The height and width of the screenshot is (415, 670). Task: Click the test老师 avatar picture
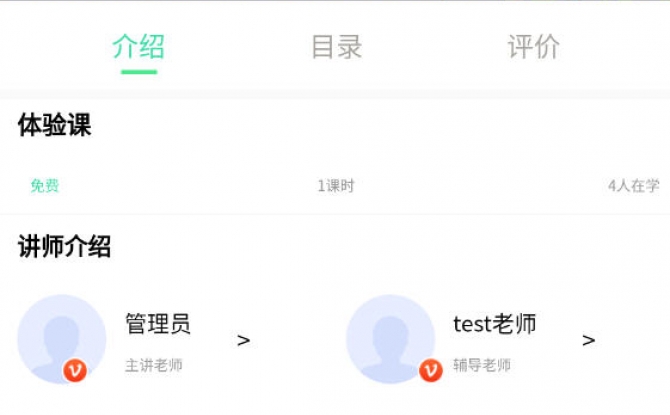pos(390,339)
